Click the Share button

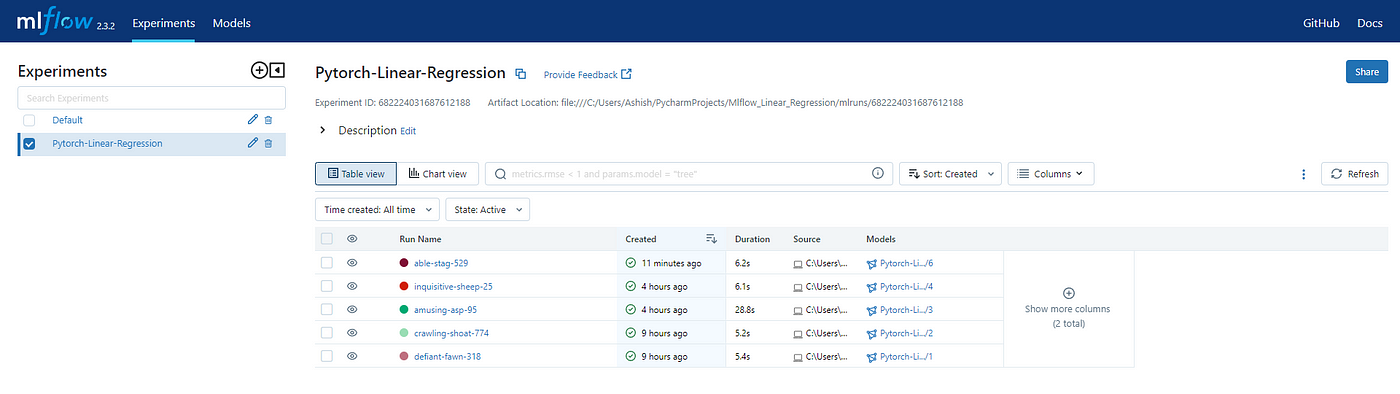(x=1366, y=72)
